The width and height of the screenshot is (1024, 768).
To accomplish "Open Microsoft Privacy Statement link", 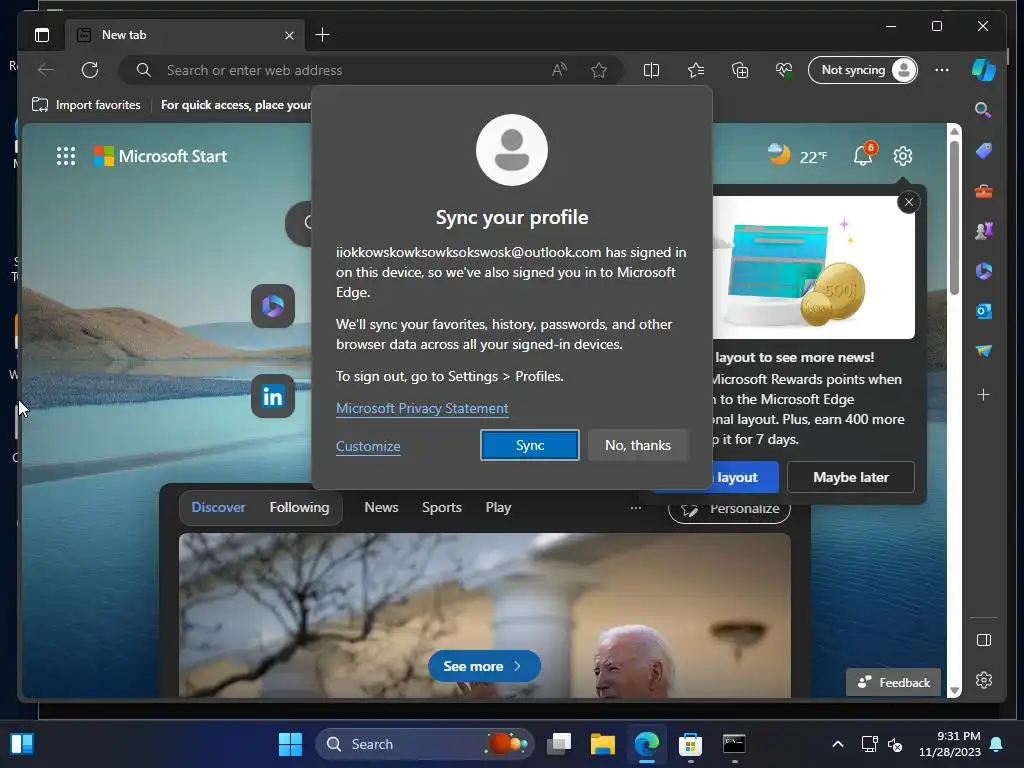I will pyautogui.click(x=422, y=408).
